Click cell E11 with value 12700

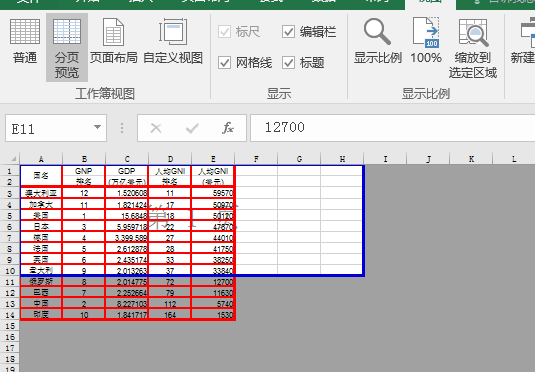point(213,282)
